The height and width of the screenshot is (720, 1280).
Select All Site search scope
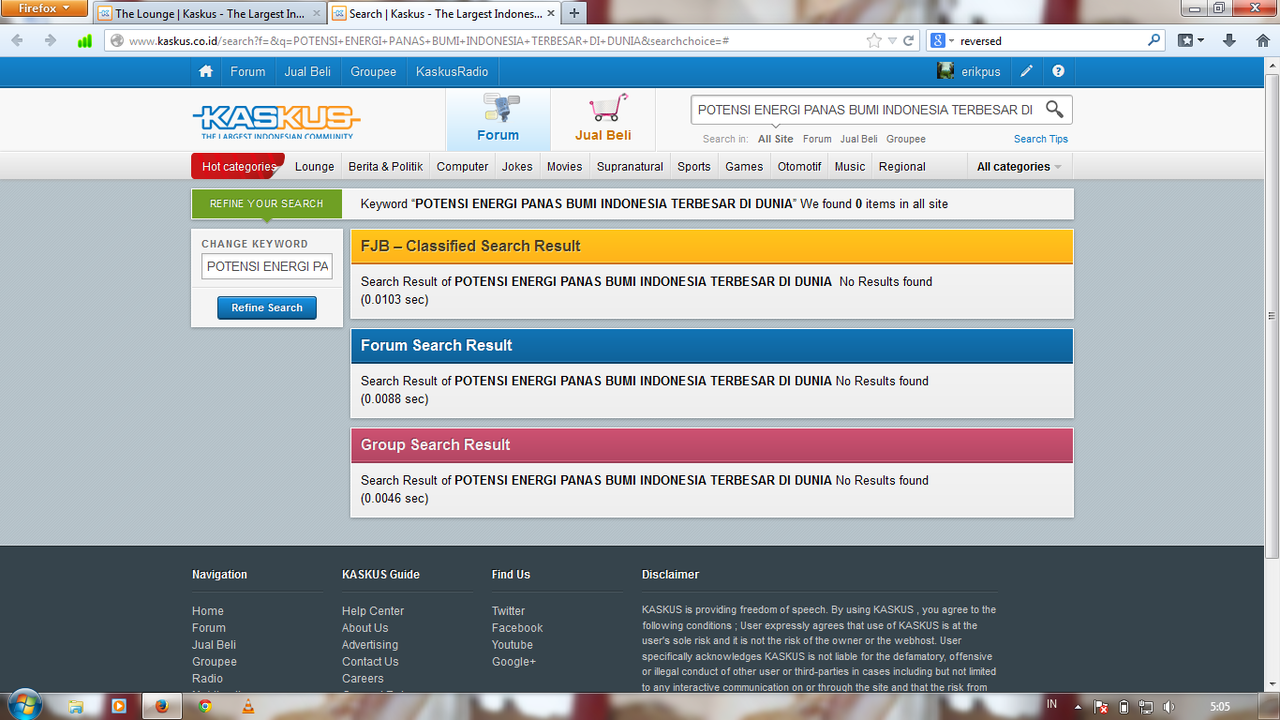(776, 139)
